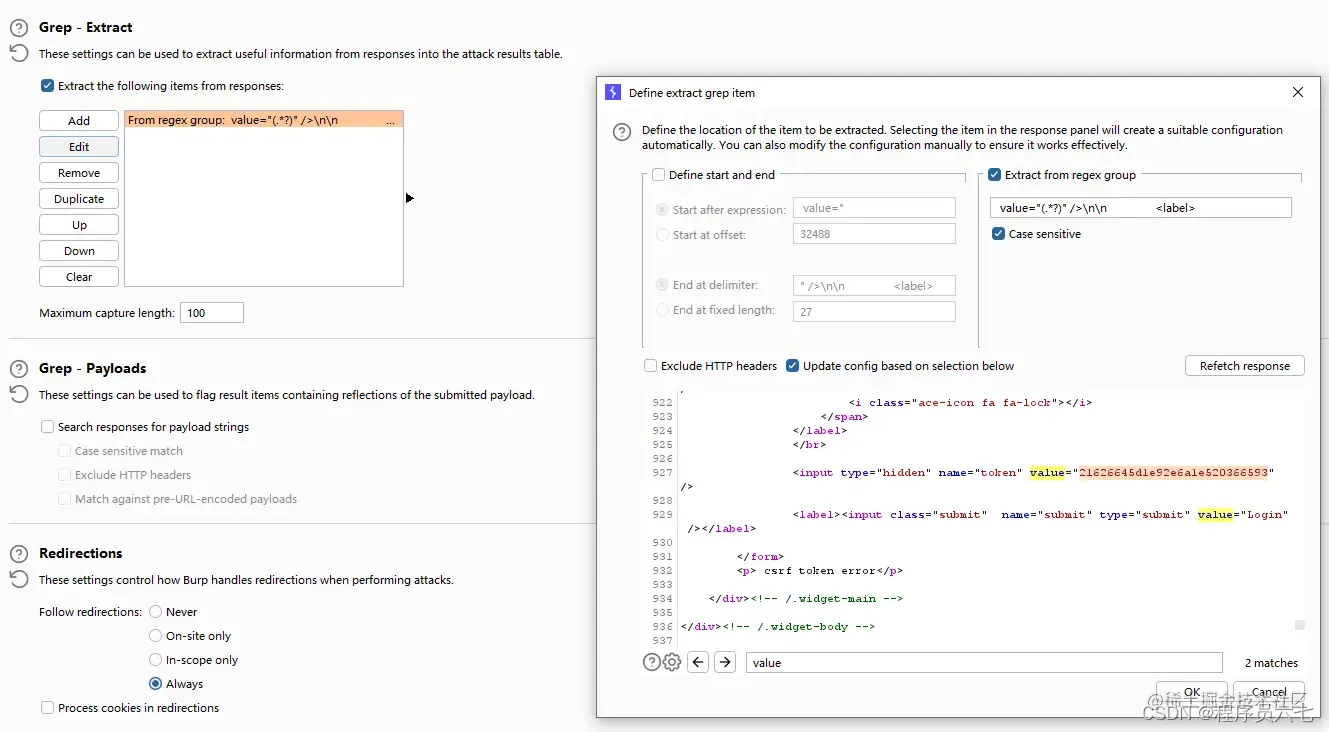Enable Exclude HTTP headers in dialog
The image size is (1329, 732).
pyautogui.click(x=651, y=366)
